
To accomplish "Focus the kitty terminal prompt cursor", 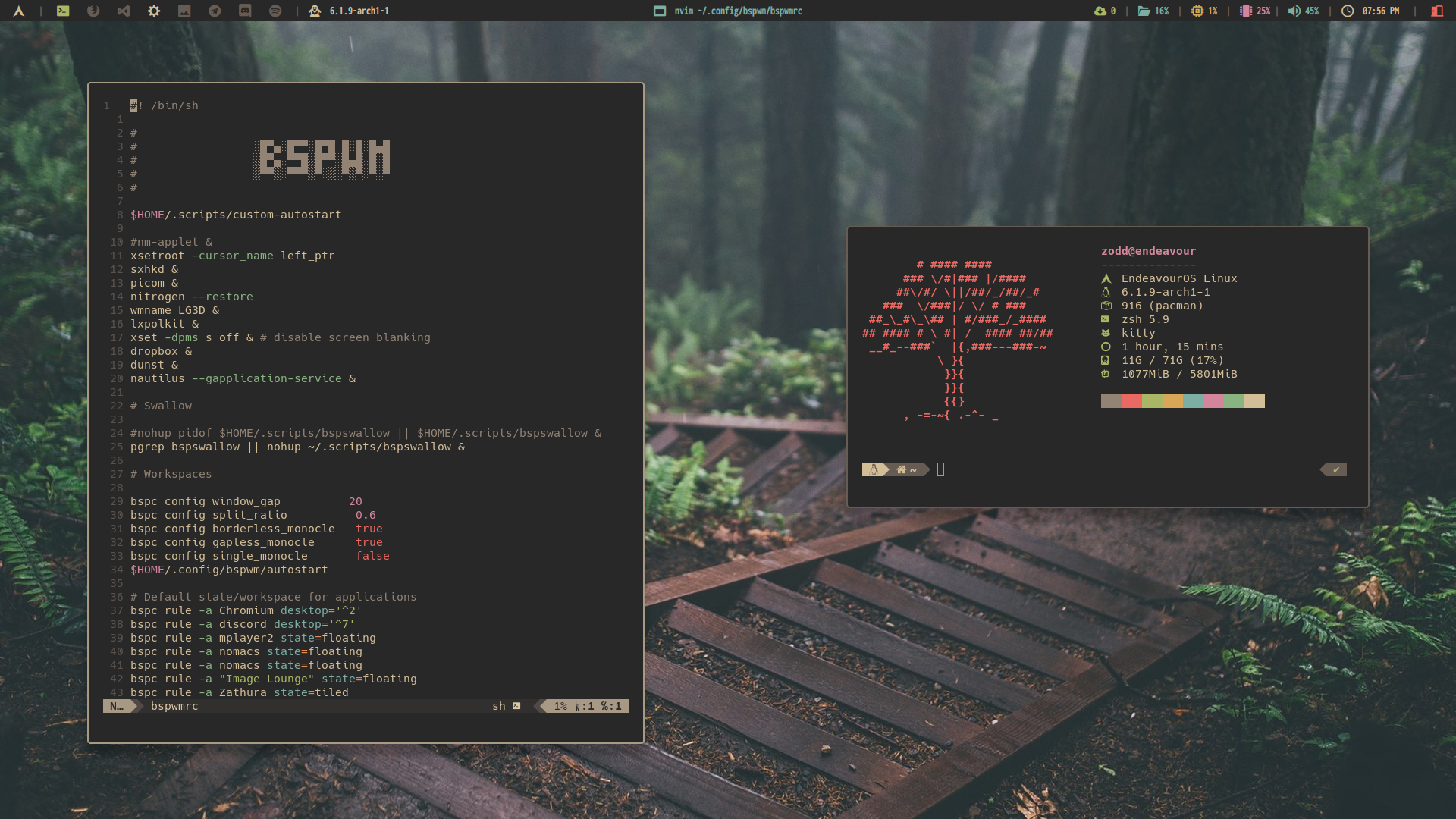I will tap(940, 469).
